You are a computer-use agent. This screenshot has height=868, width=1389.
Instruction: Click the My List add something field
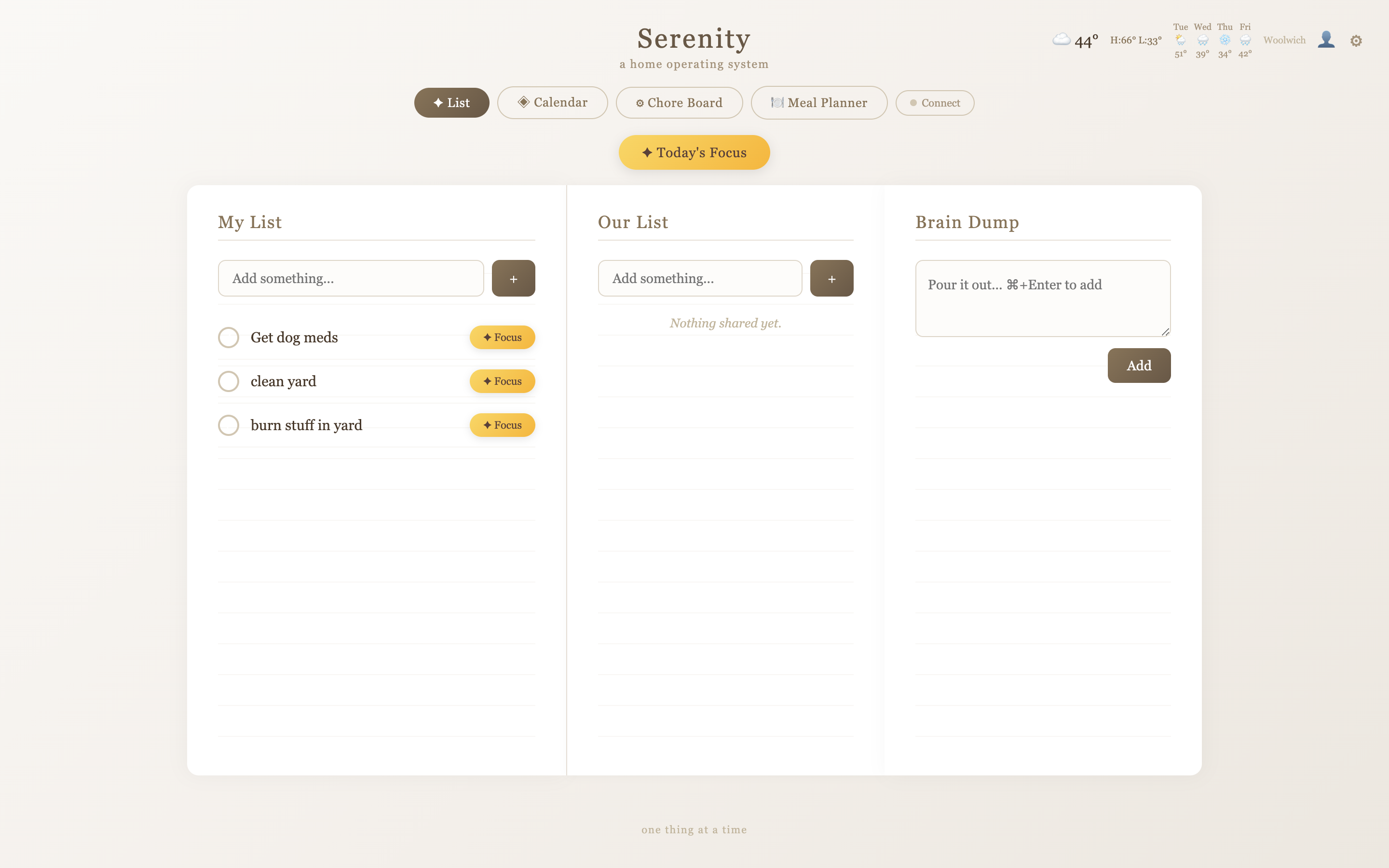point(351,278)
